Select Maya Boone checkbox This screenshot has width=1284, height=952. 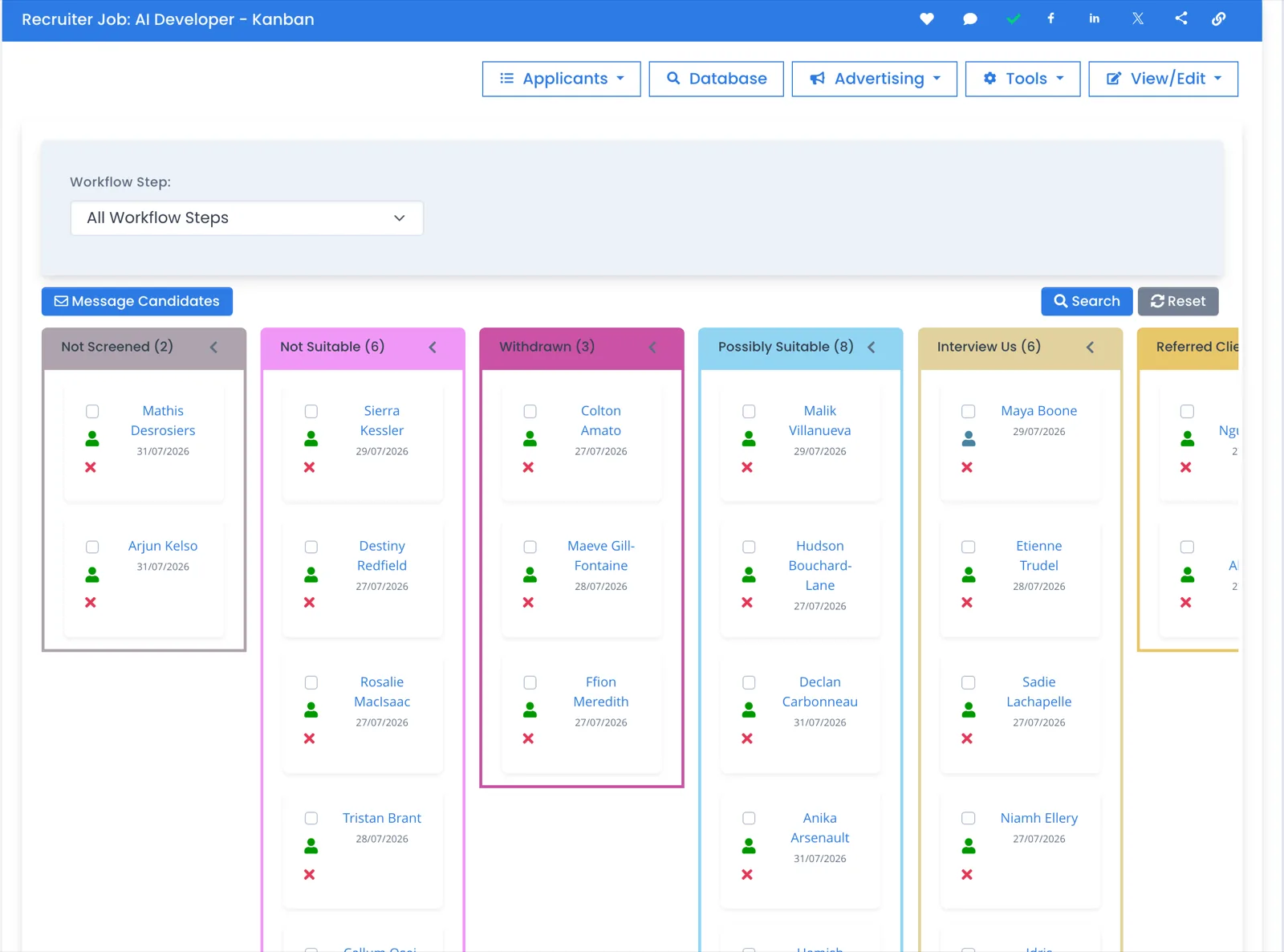(969, 411)
